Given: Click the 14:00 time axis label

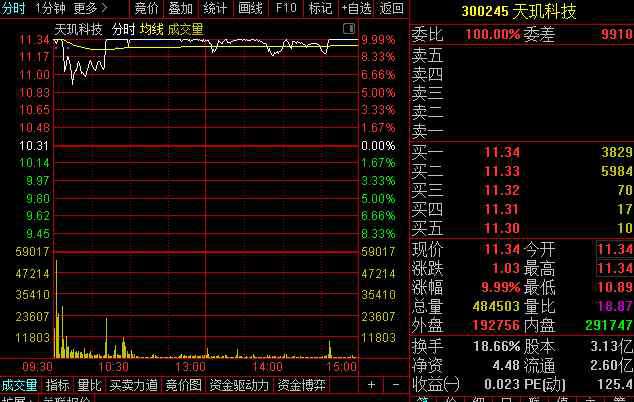Looking at the screenshot, I should [267, 367].
